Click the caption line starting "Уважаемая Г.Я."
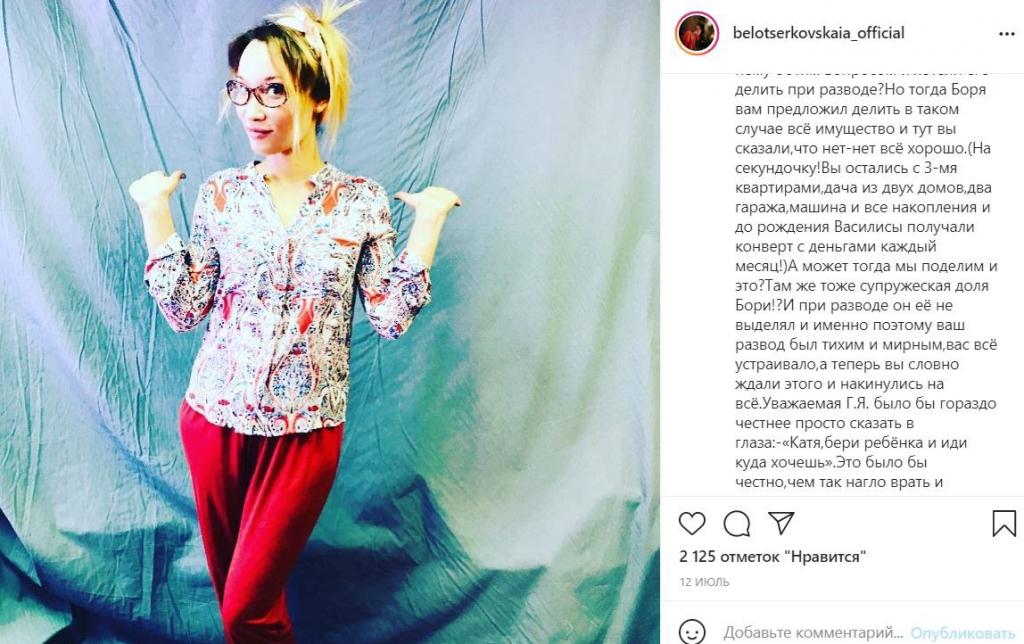Viewport: 1024px width, 644px height. tap(865, 404)
